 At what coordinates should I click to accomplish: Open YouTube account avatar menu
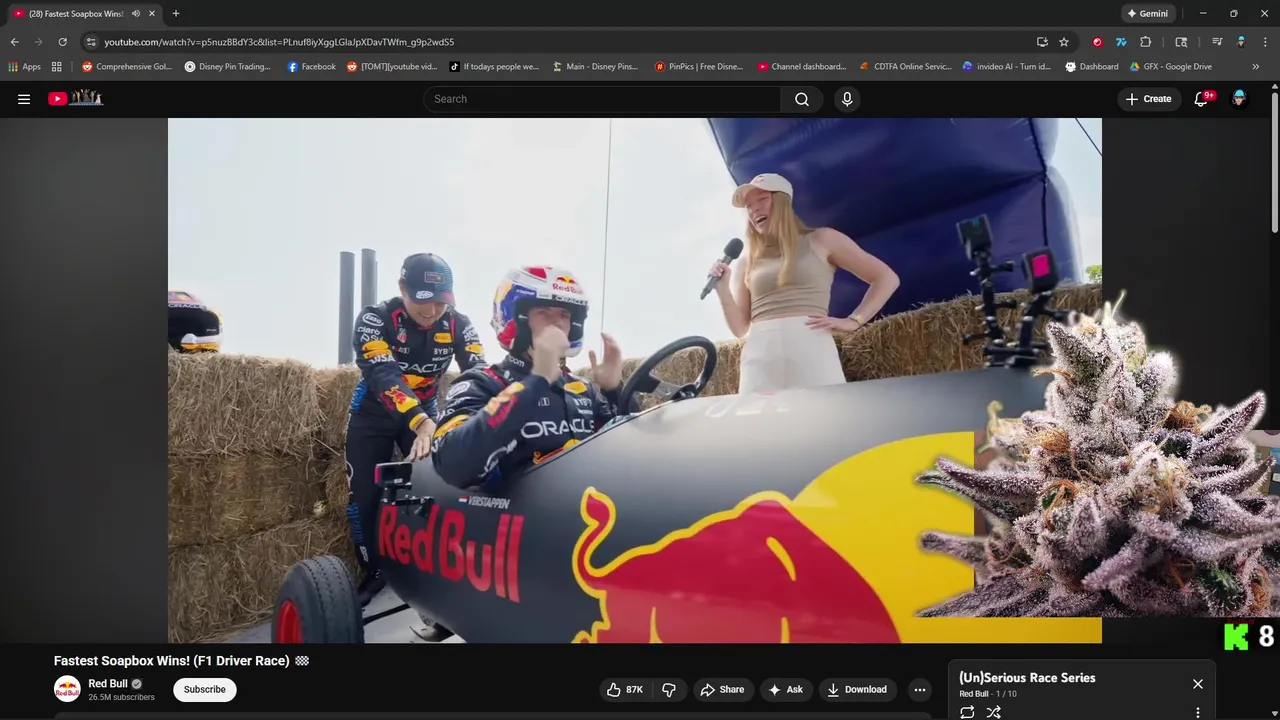click(x=1239, y=99)
